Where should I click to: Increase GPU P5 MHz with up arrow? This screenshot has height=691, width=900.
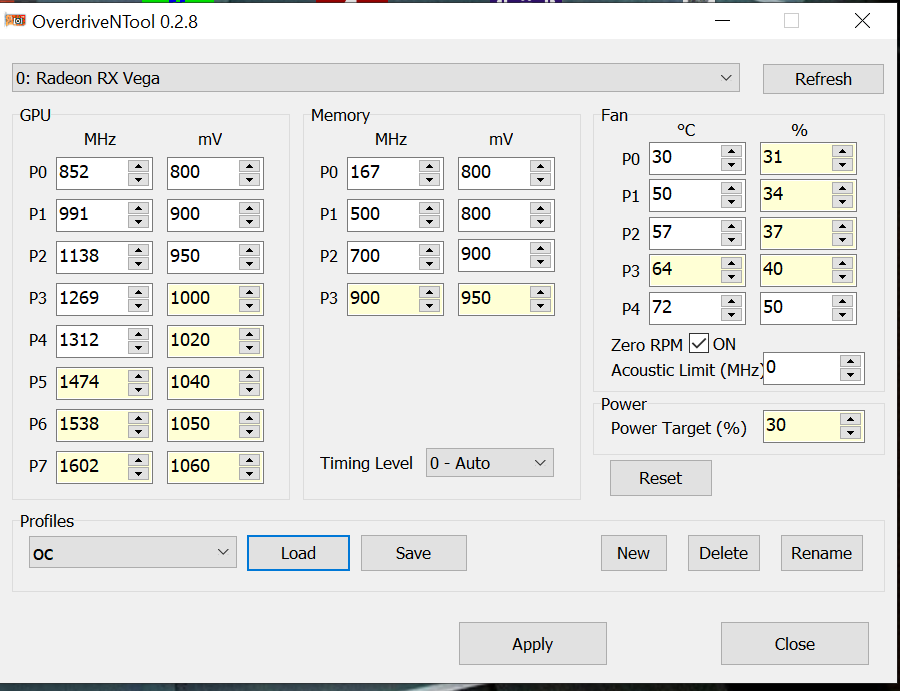pos(138,375)
